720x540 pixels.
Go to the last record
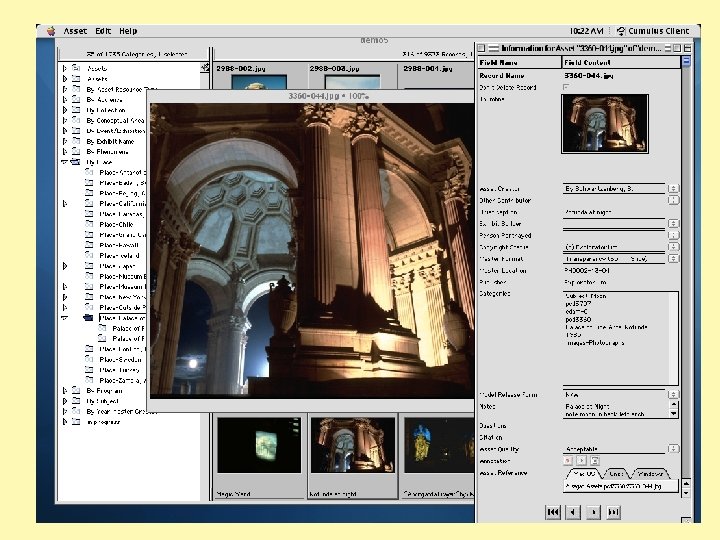(613, 511)
